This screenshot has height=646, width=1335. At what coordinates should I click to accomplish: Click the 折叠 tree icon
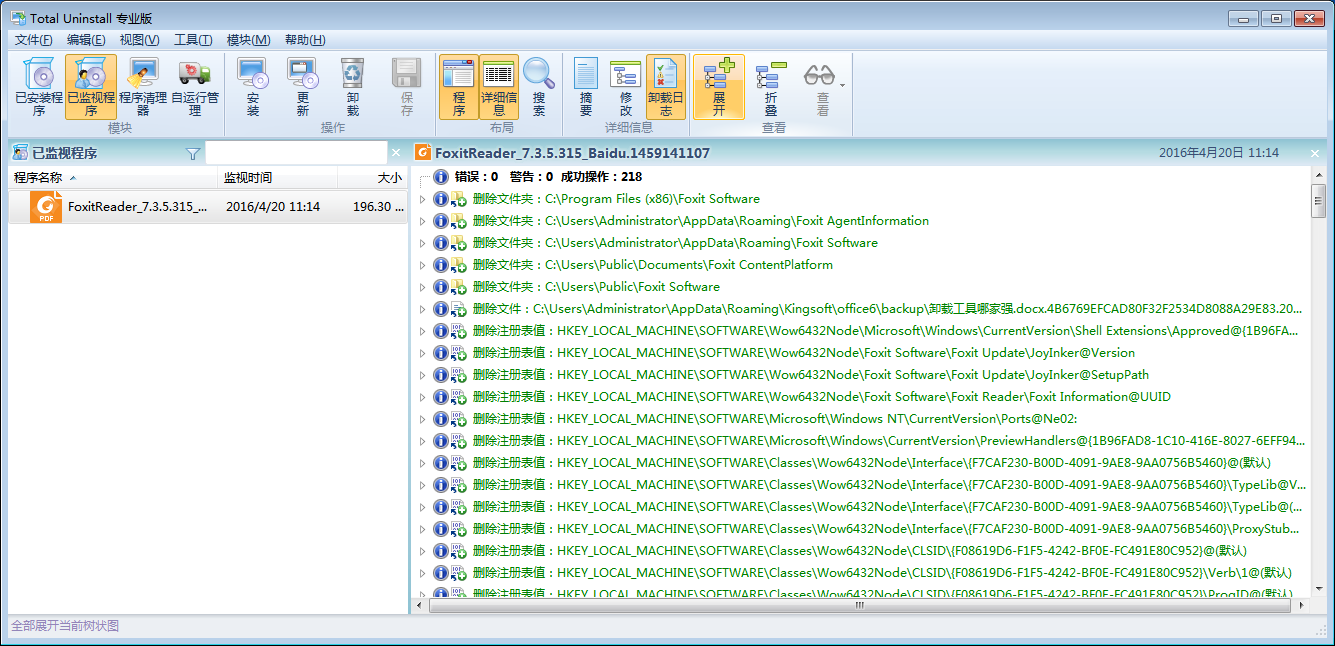click(x=771, y=86)
